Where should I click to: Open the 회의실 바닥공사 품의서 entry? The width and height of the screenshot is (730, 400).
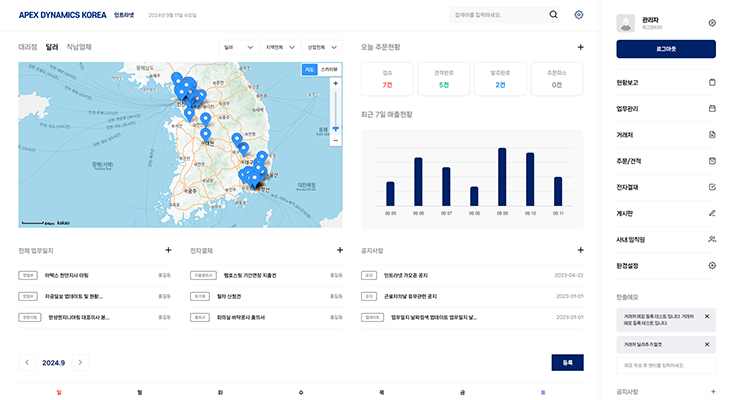click(241, 317)
